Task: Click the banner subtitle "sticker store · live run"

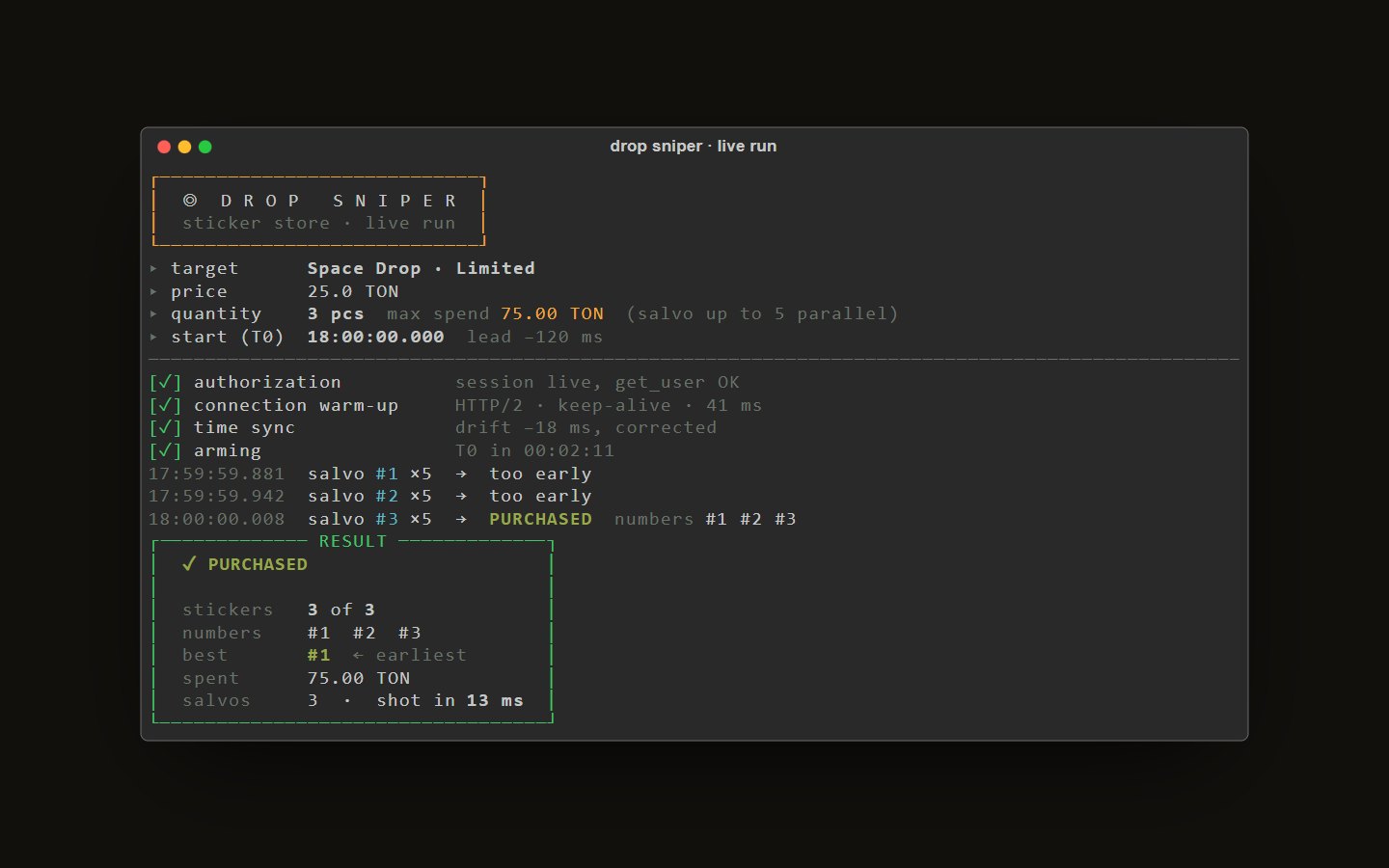Action: coord(319,224)
